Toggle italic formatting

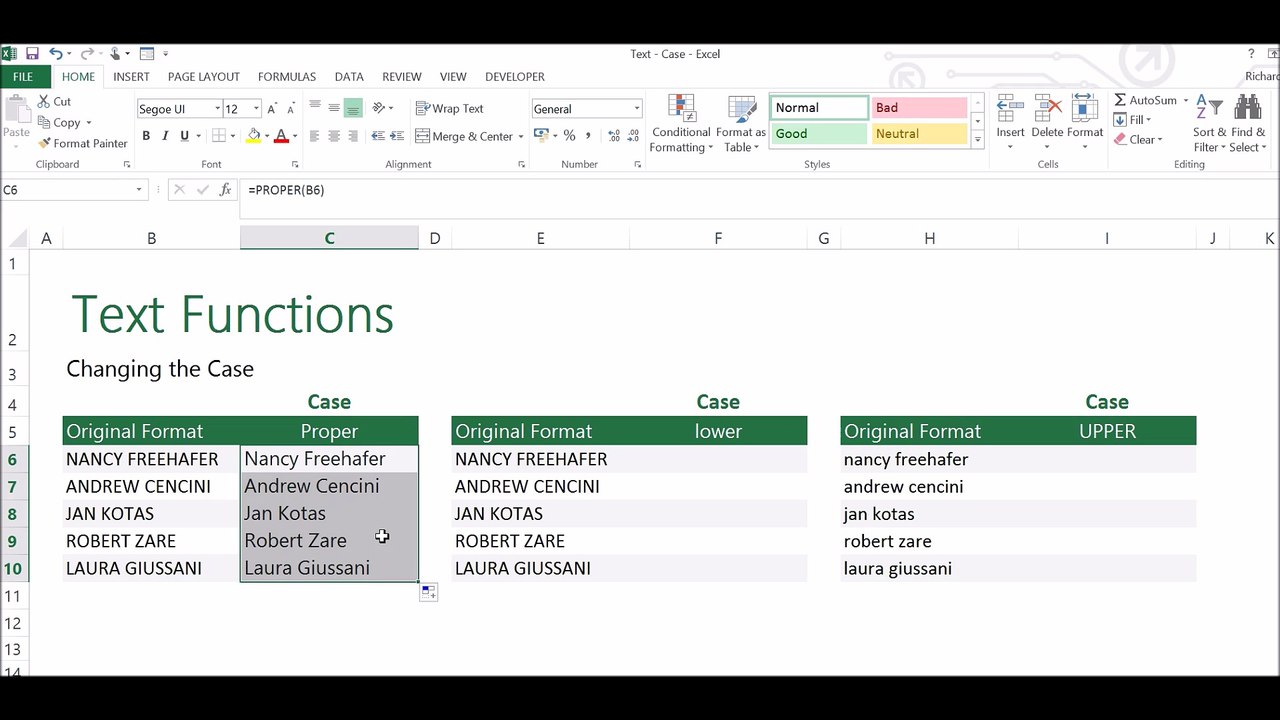165,136
